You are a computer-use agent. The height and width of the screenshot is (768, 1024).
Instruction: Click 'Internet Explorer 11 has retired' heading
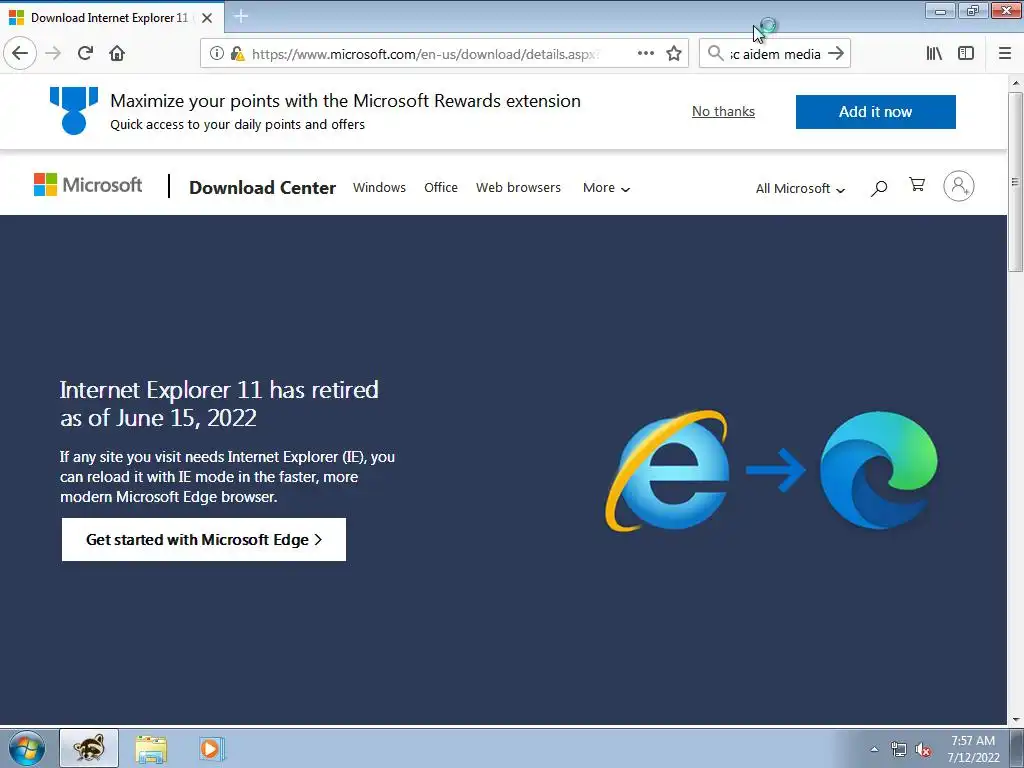coord(219,404)
